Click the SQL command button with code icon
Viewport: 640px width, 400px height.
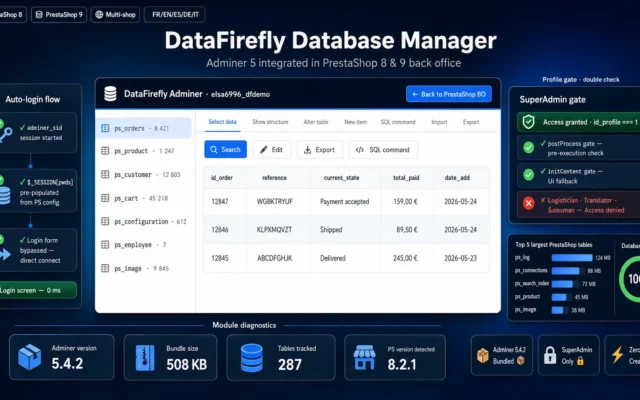click(383, 149)
